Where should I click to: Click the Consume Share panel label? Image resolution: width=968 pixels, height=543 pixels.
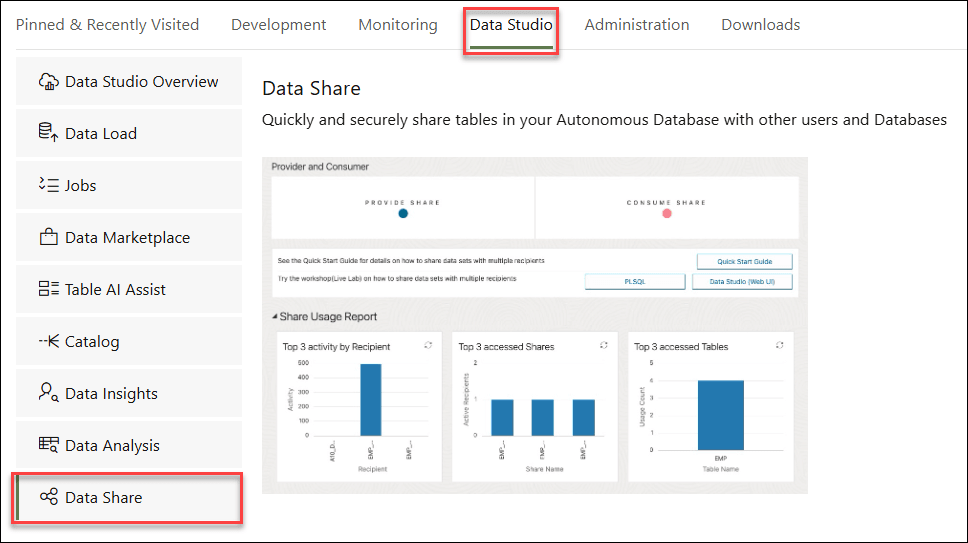[666, 202]
